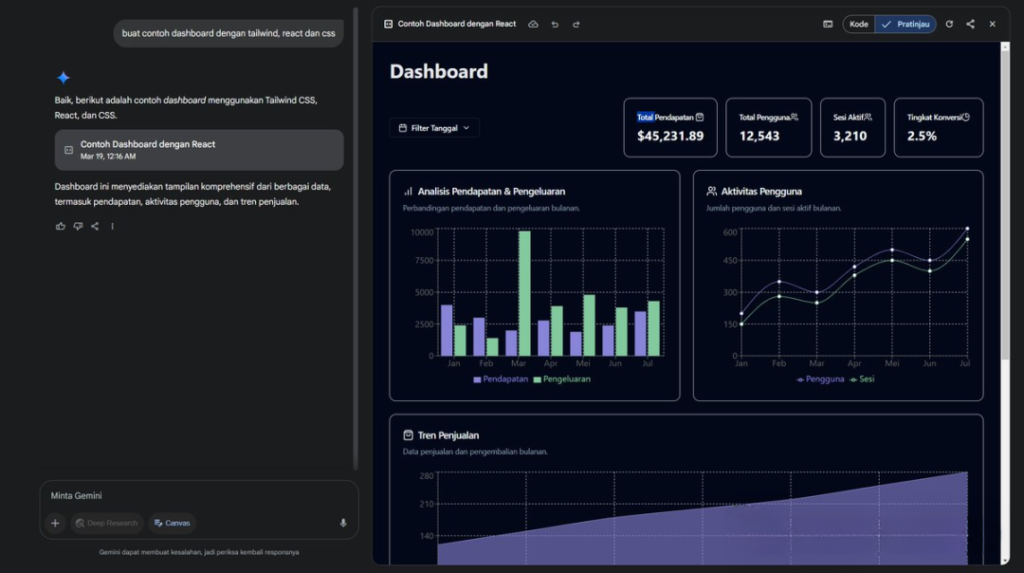
Task: Open more options below the response
Action: (112, 226)
